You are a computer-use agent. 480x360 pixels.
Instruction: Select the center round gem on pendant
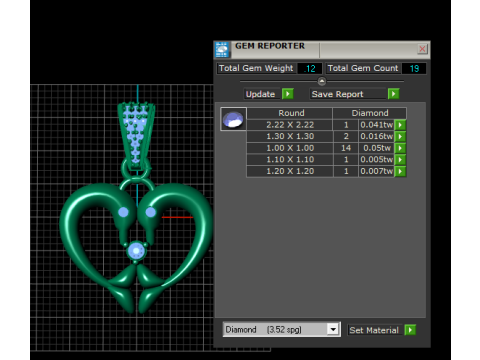click(x=136, y=251)
